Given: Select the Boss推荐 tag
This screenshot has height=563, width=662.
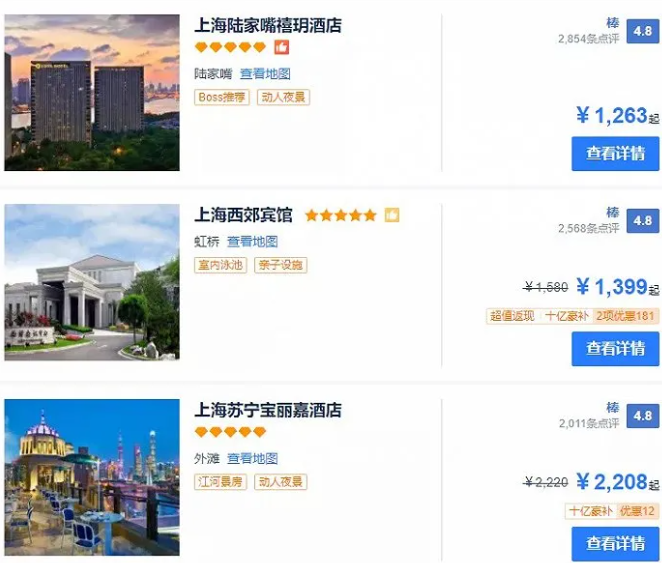Looking at the screenshot, I should tap(222, 97).
